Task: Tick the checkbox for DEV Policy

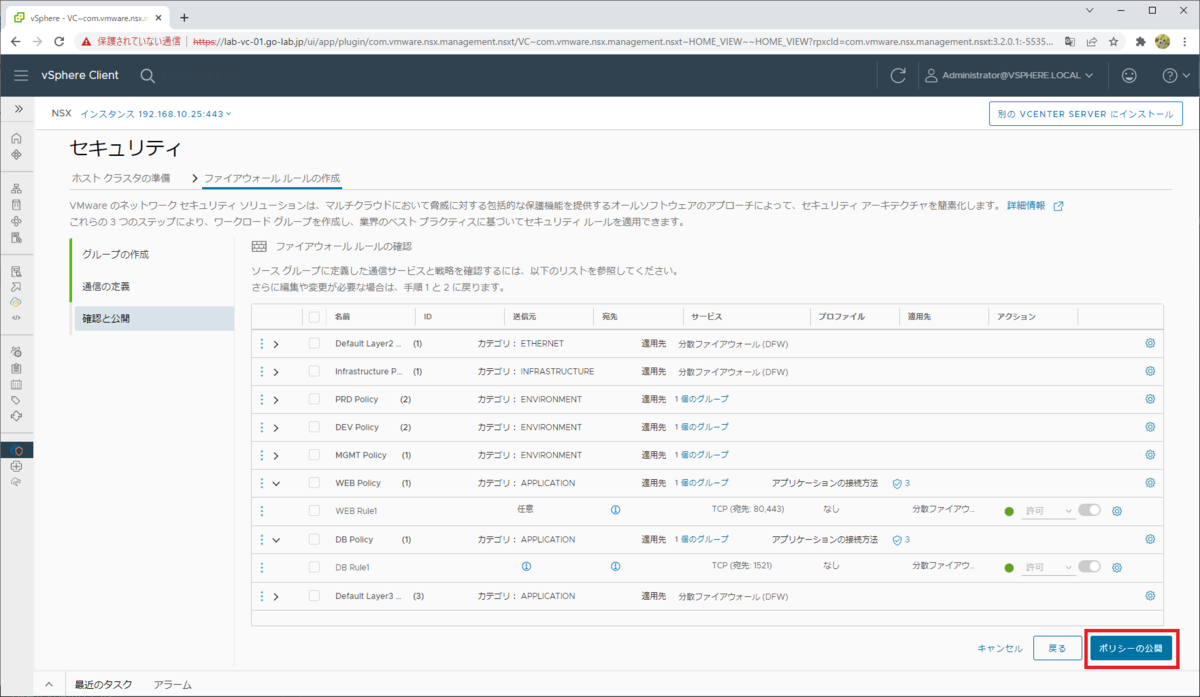Action: (315, 427)
